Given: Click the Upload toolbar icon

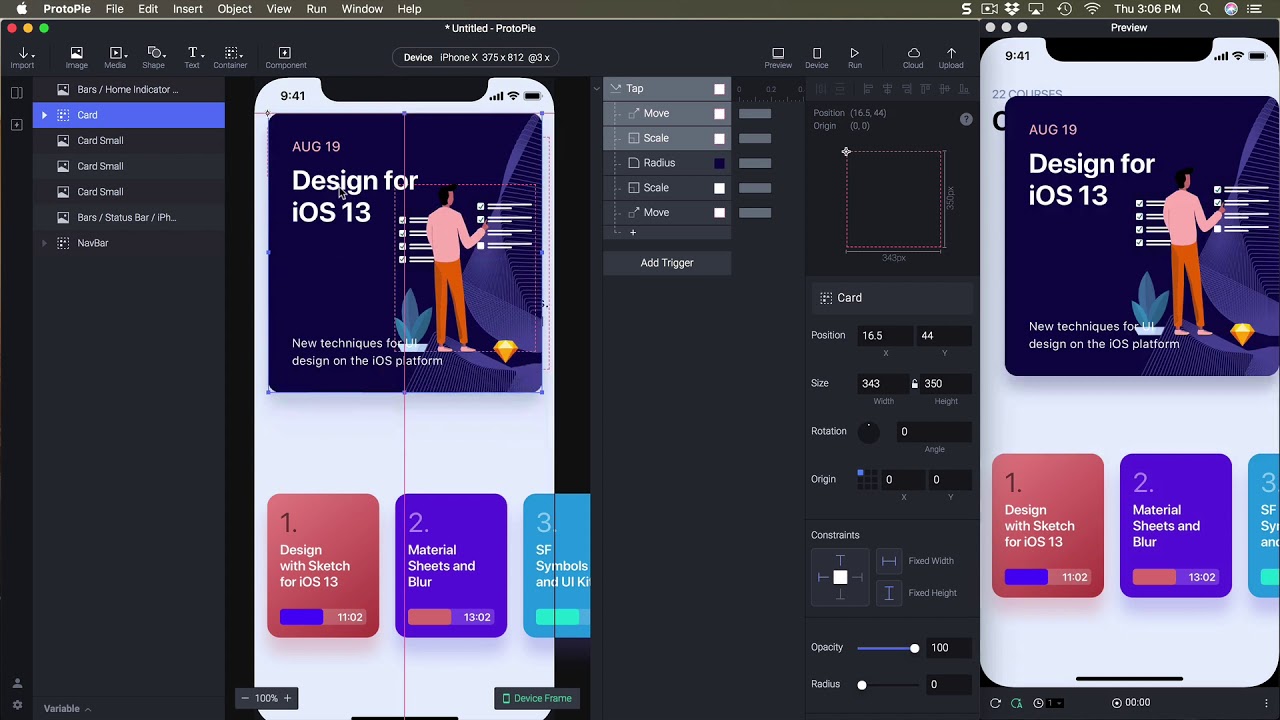Looking at the screenshot, I should (951, 58).
